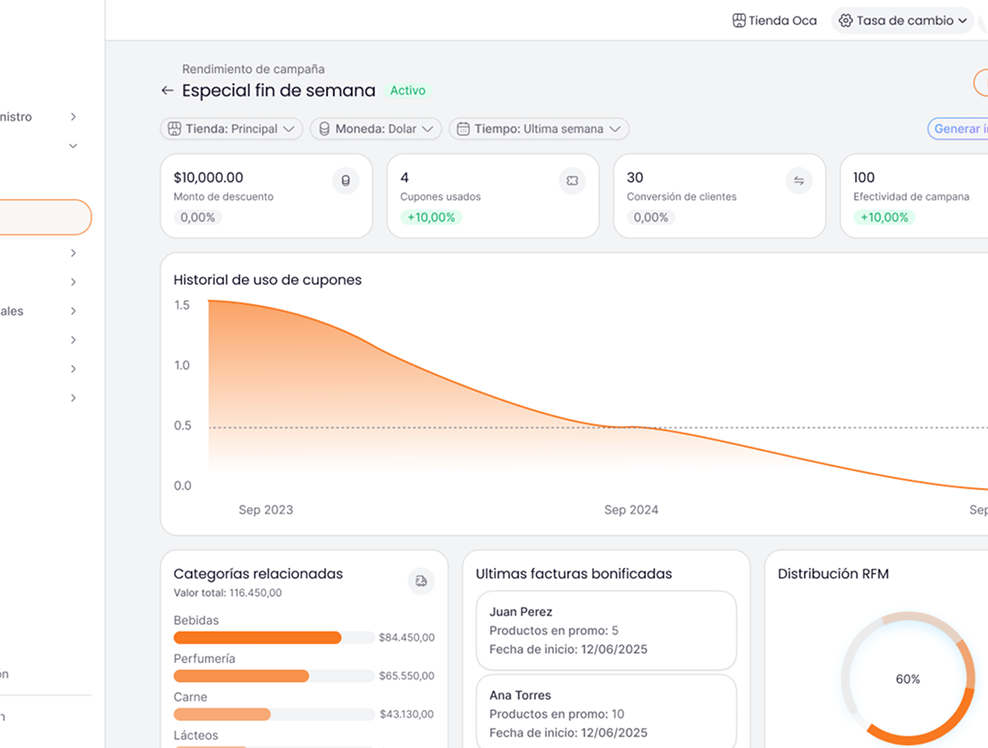The image size is (988, 748).
Task: Click the back arrow beside Especial fin de semana
Action: pos(167,91)
